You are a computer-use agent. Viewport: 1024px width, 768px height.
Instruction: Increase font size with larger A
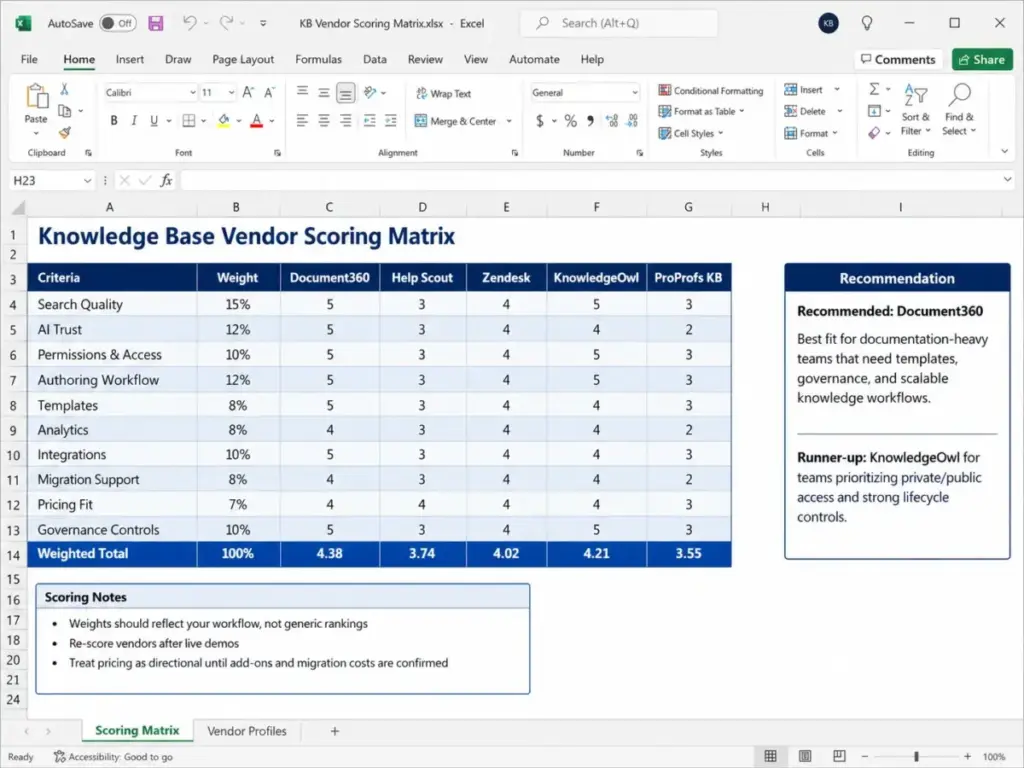[248, 93]
